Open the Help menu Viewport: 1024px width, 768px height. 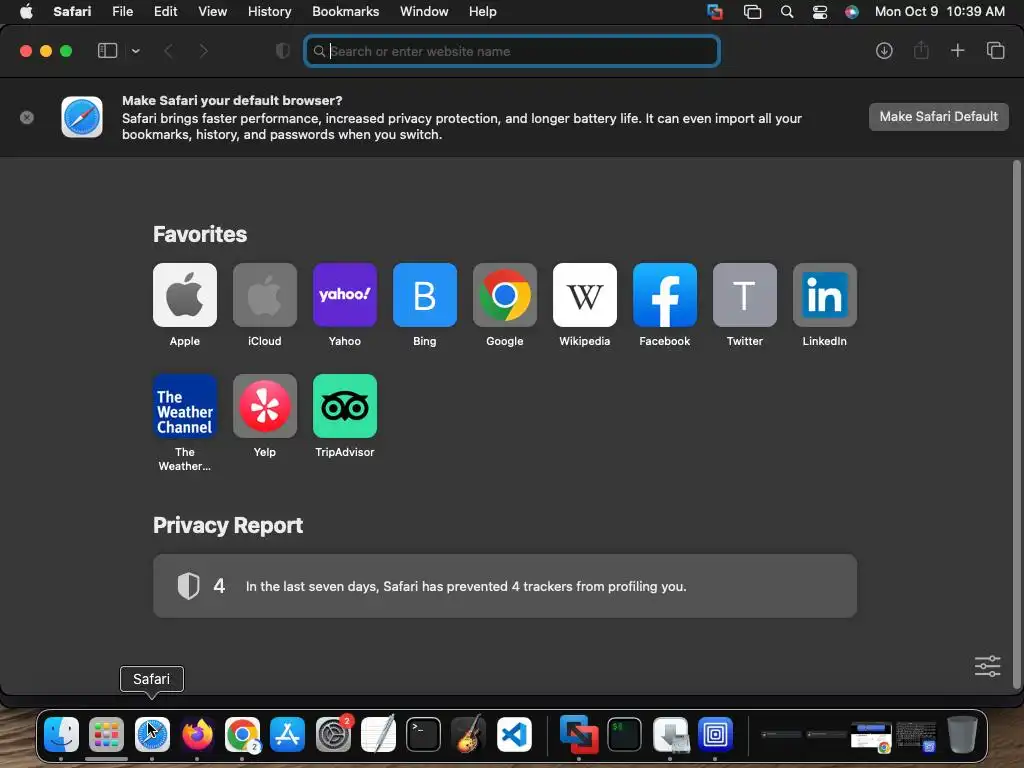click(x=483, y=11)
